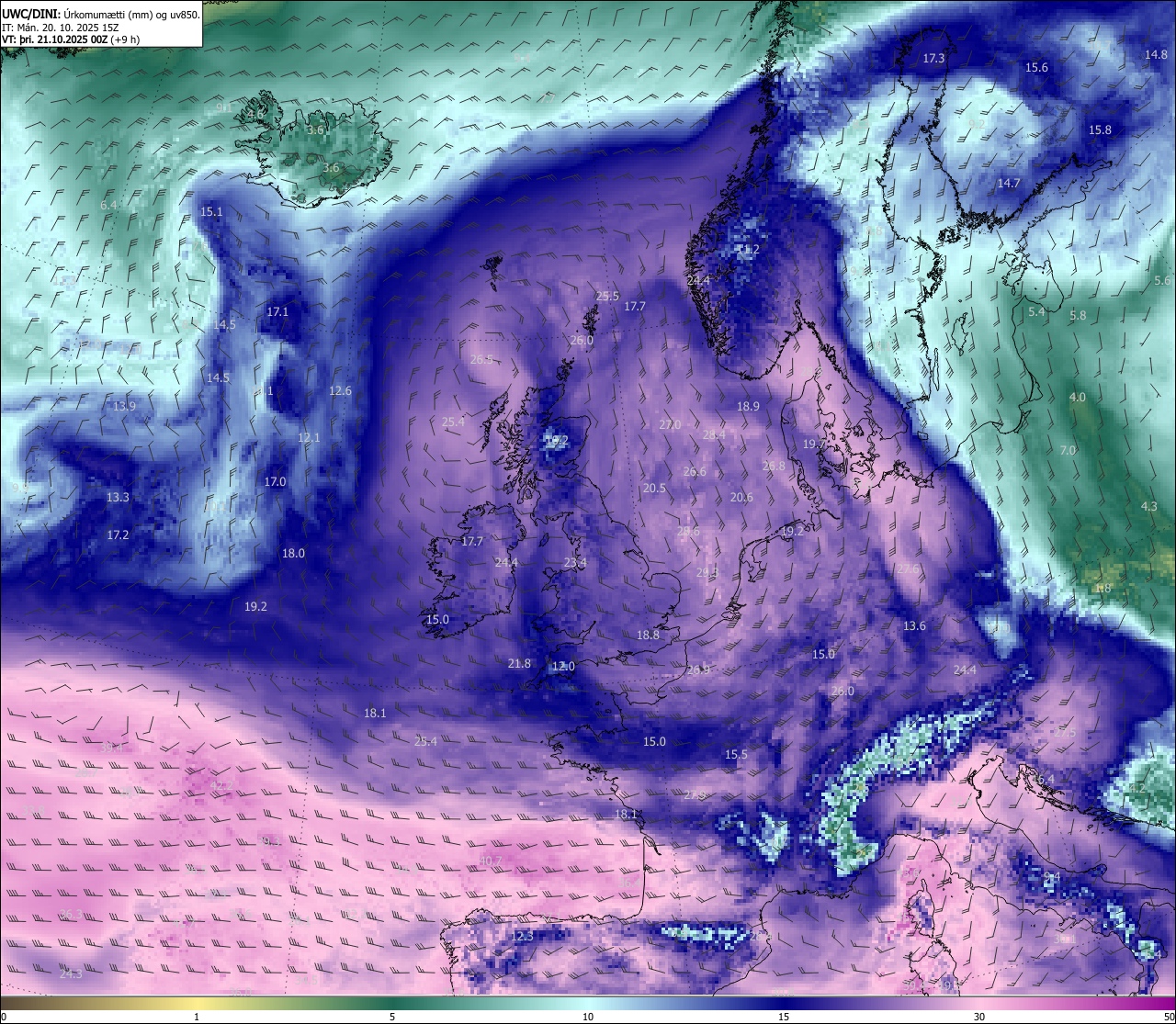Viewport: 1176px width, 1024px height.
Task: Click color scale tick label '10'
Action: pyautogui.click(x=588, y=1017)
